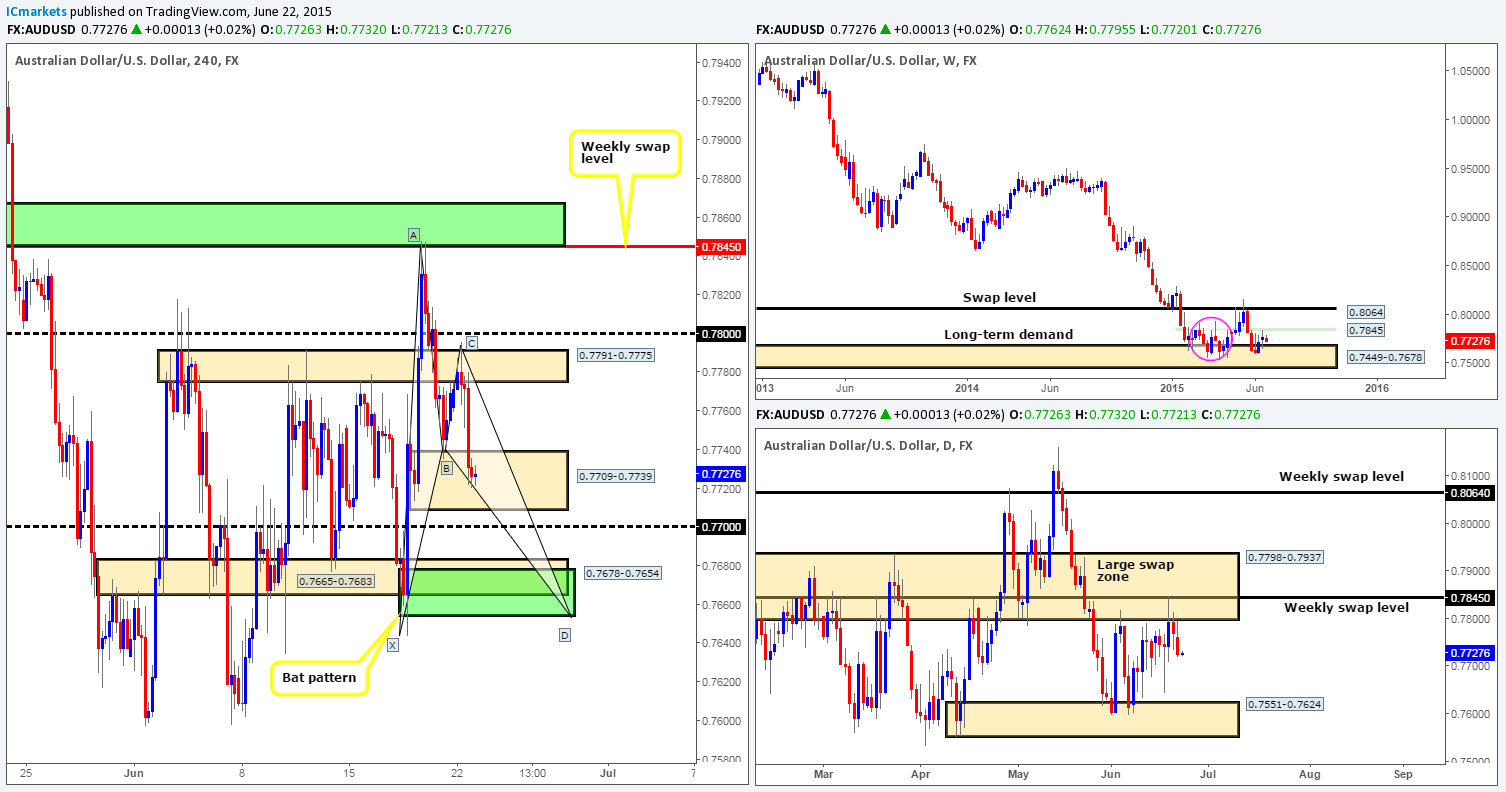Click the black 0.80640 label on daily chart
The height and width of the screenshot is (792, 1506).
coord(1472,492)
